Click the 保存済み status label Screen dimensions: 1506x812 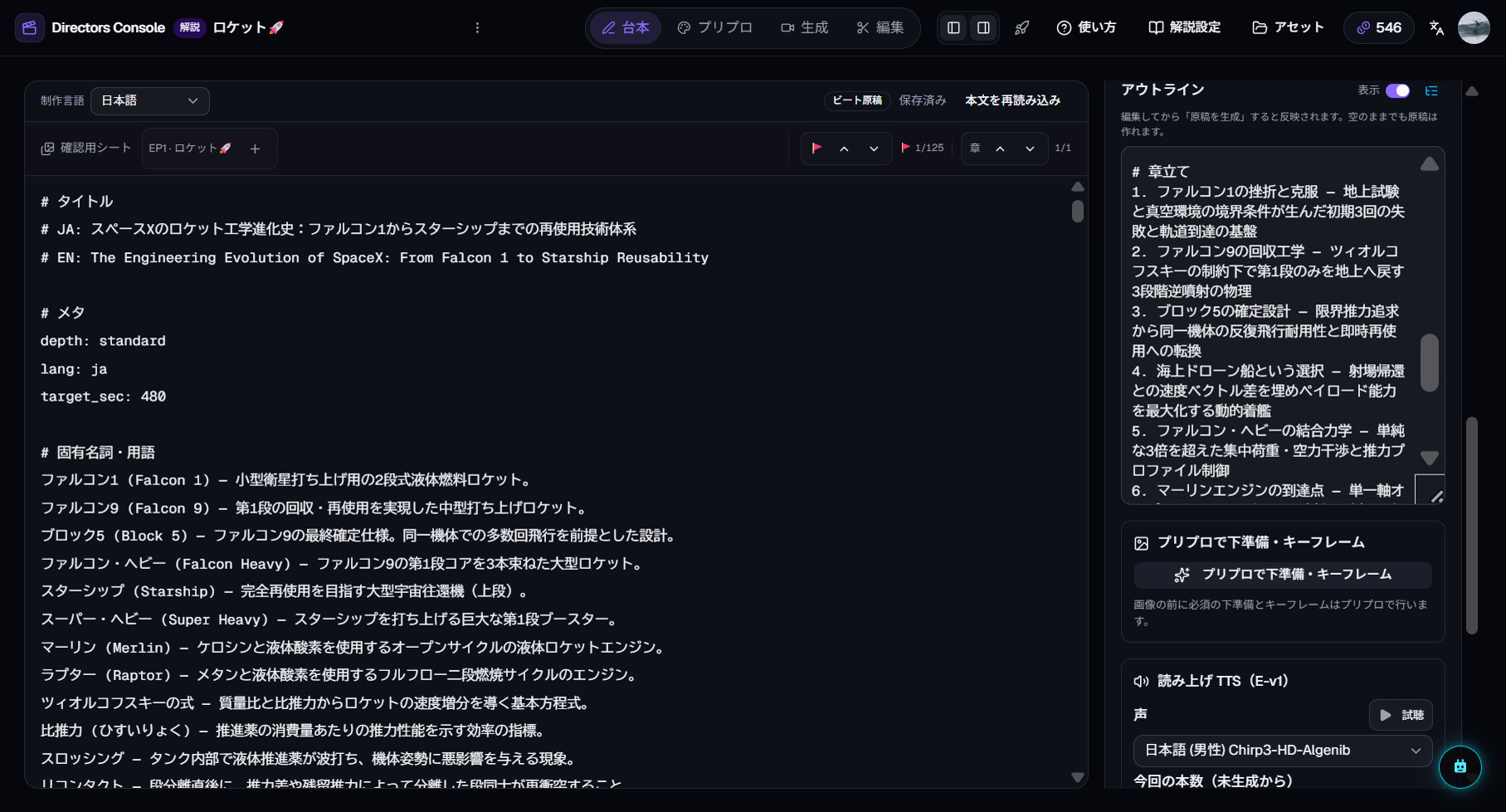coord(923,100)
